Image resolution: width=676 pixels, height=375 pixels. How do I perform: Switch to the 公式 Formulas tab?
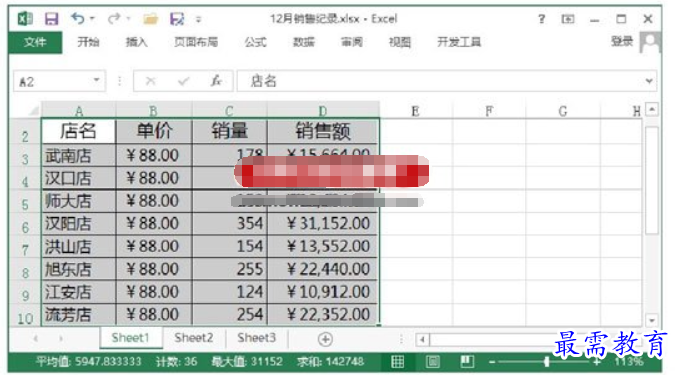[256, 42]
